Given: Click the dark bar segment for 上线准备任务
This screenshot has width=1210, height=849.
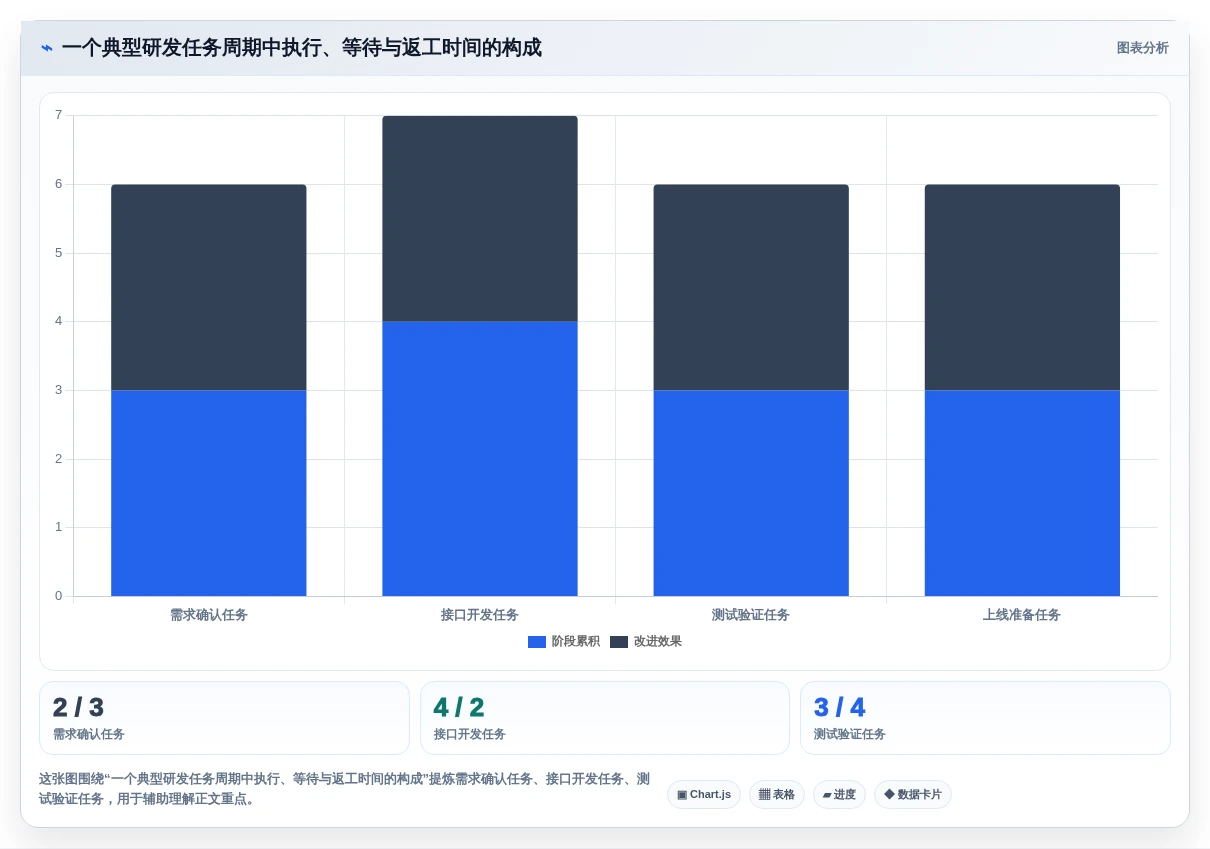Looking at the screenshot, I should coord(1022,287).
